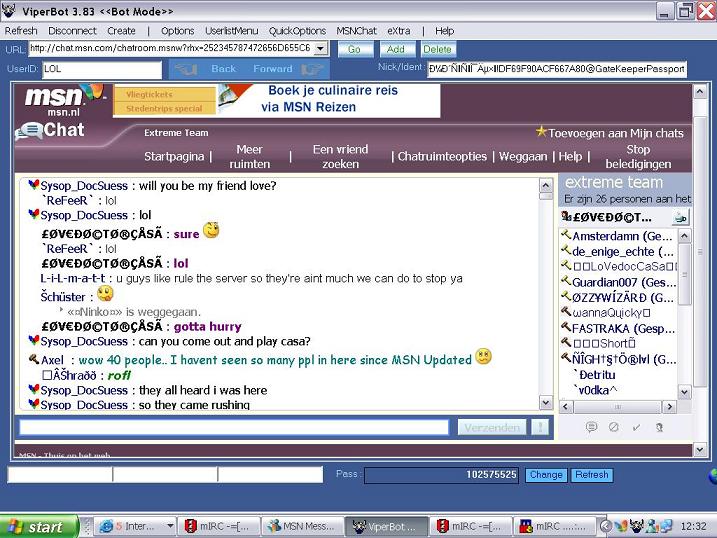Click the Verzenden send button
This screenshot has width=717, height=538.
click(x=492, y=428)
